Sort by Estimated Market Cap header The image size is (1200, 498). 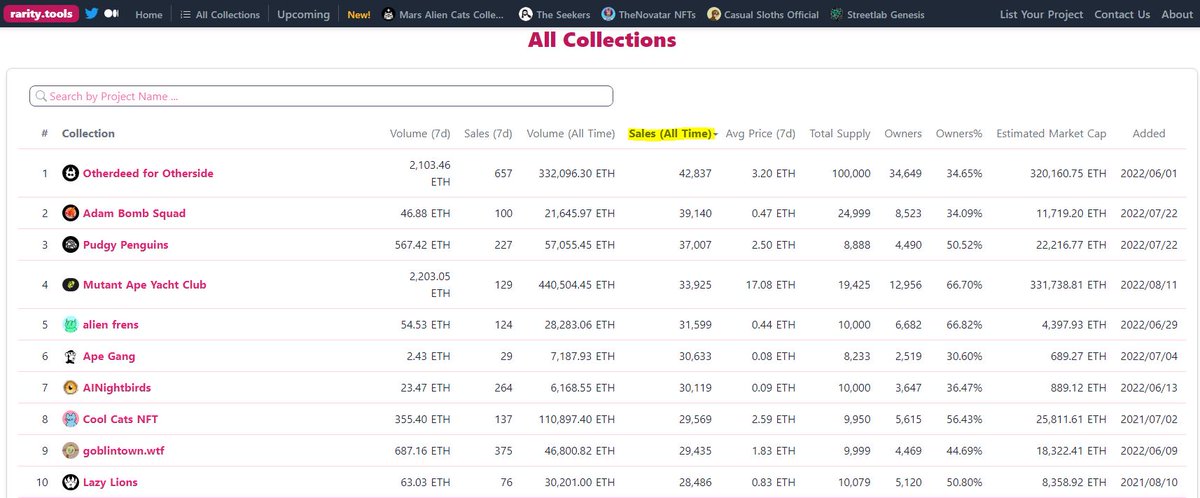coord(1051,134)
